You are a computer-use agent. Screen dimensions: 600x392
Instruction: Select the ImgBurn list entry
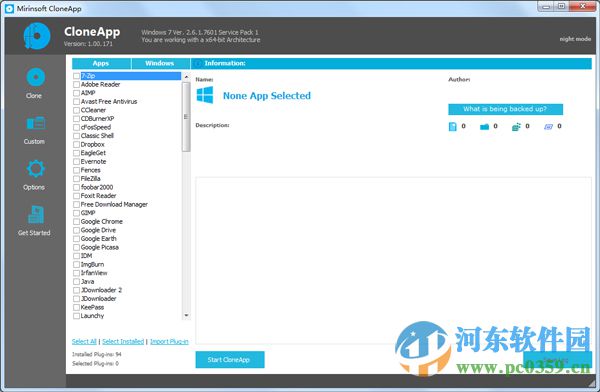(x=92, y=265)
